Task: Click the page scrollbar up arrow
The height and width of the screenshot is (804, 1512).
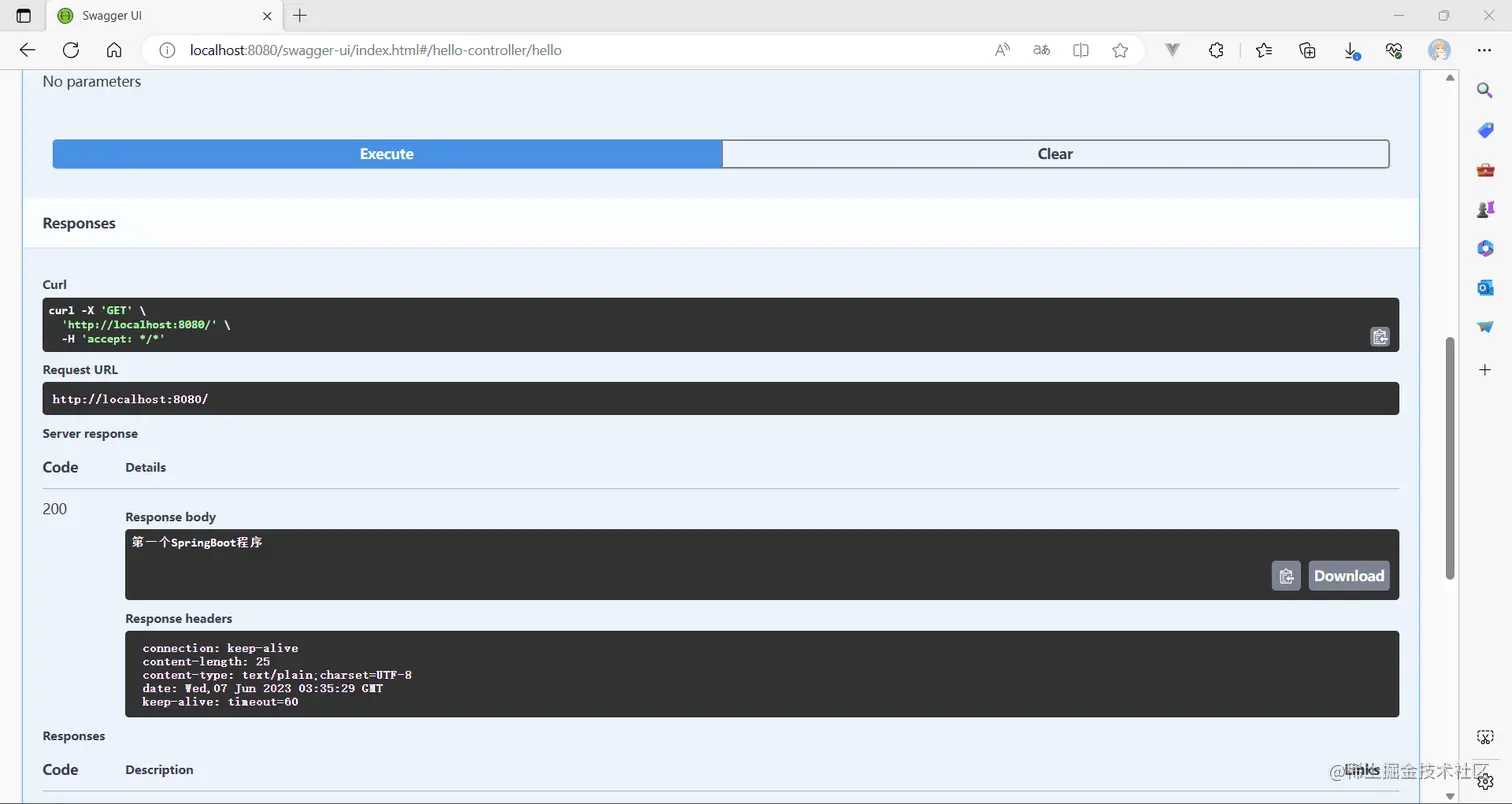Action: pos(1451,79)
